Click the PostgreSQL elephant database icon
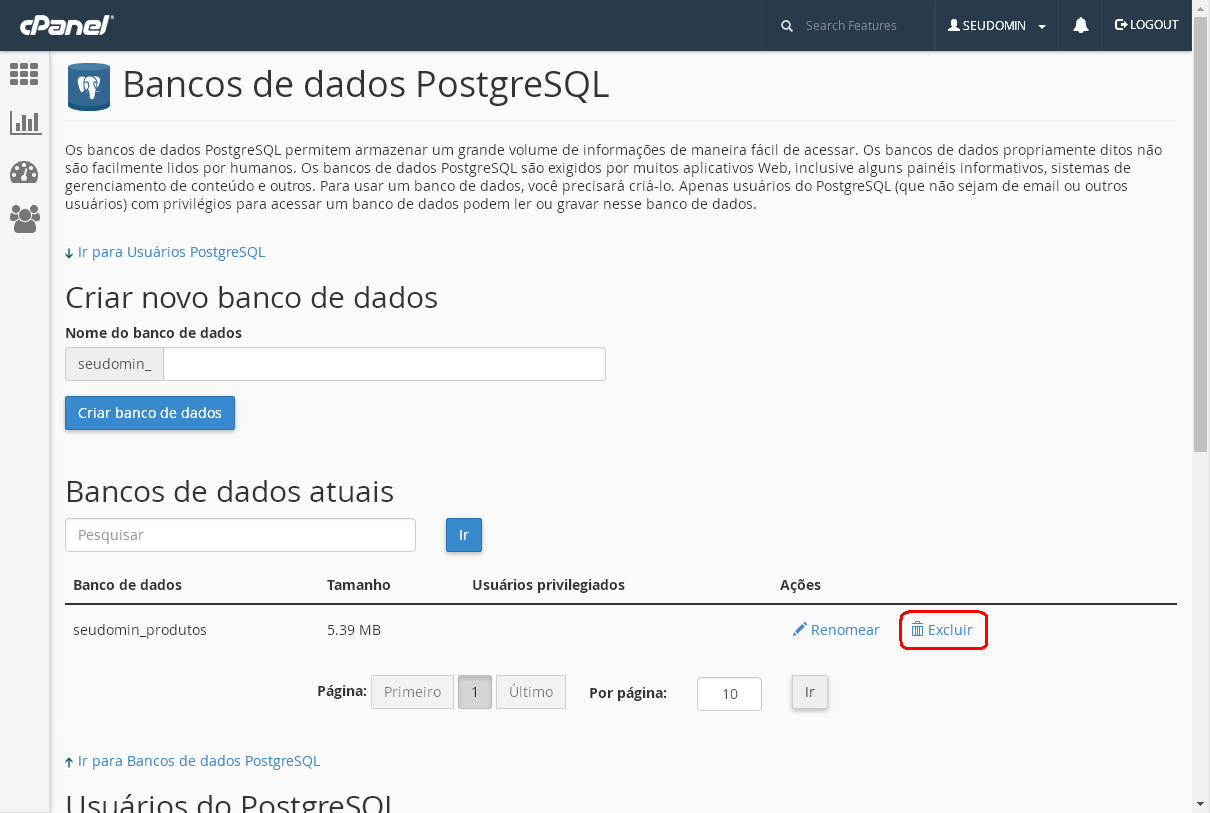Image resolution: width=1210 pixels, height=813 pixels. pyautogui.click(x=89, y=87)
